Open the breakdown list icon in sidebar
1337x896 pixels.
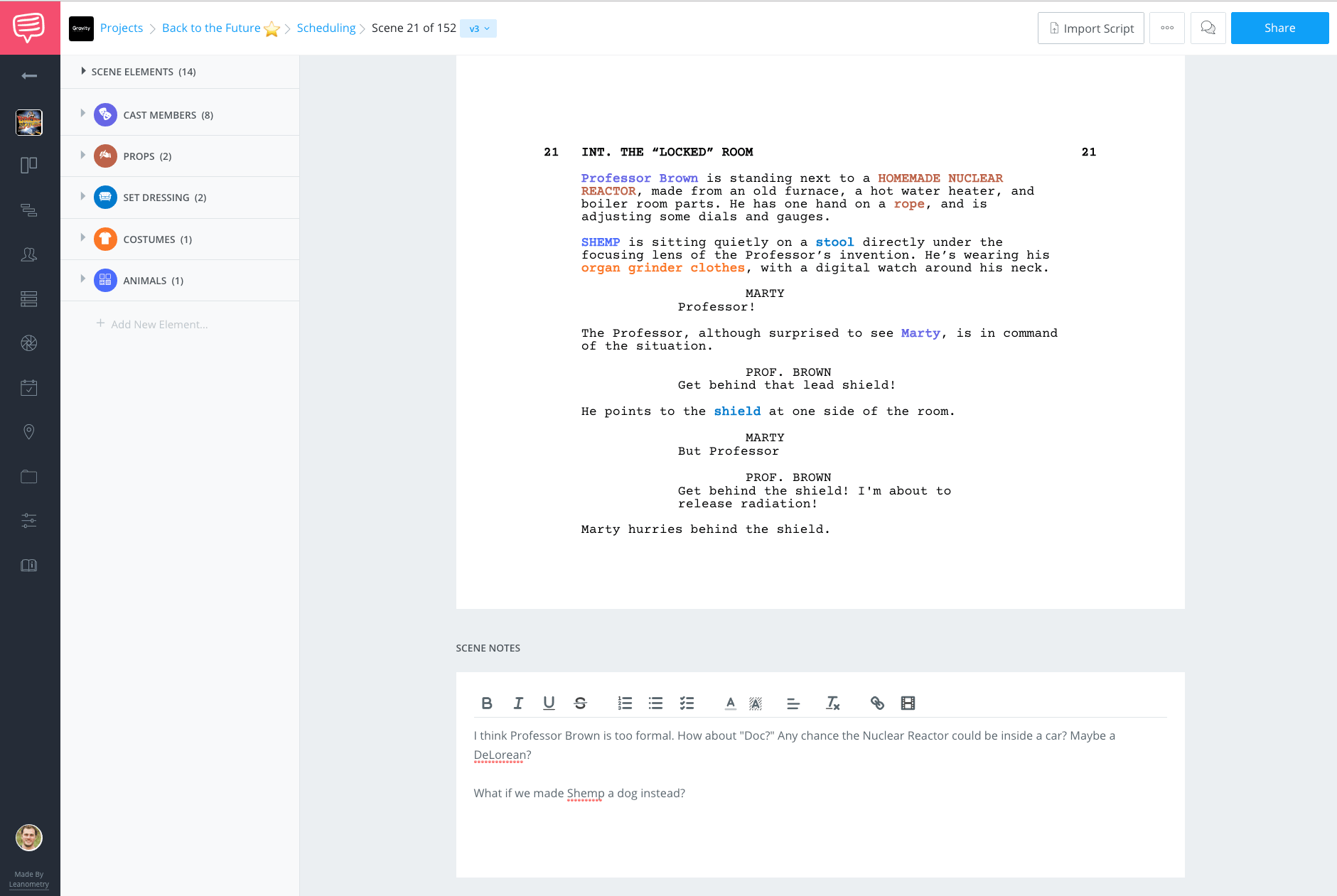29,299
